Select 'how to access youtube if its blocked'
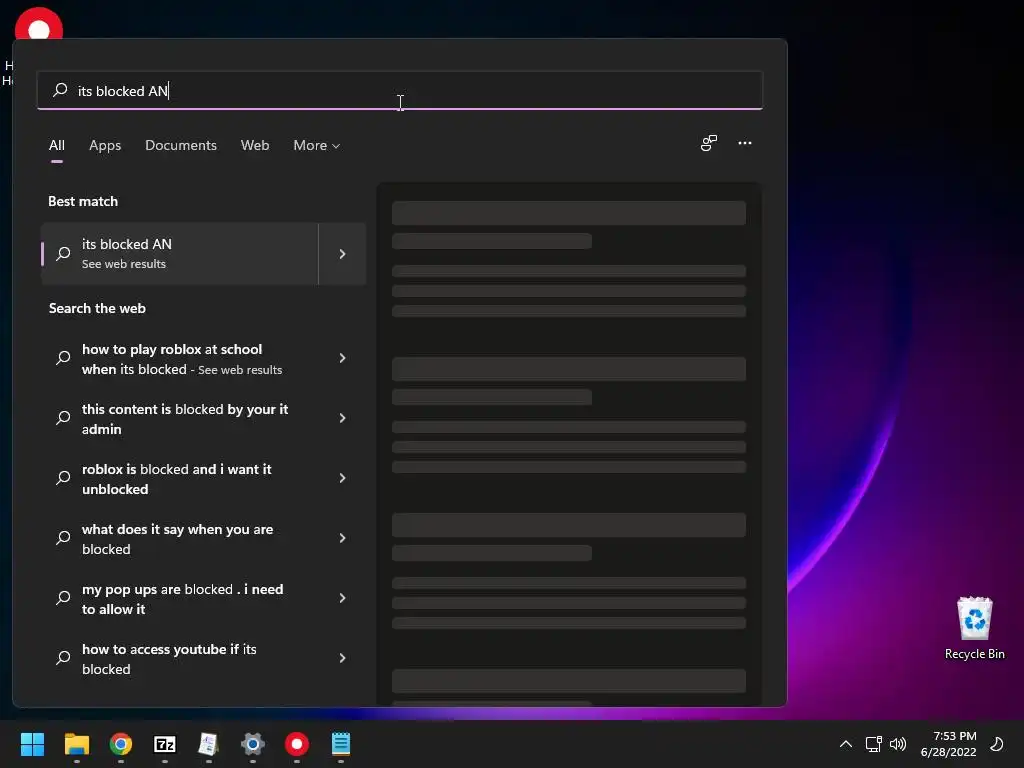This screenshot has height=768, width=1024. coord(169,659)
